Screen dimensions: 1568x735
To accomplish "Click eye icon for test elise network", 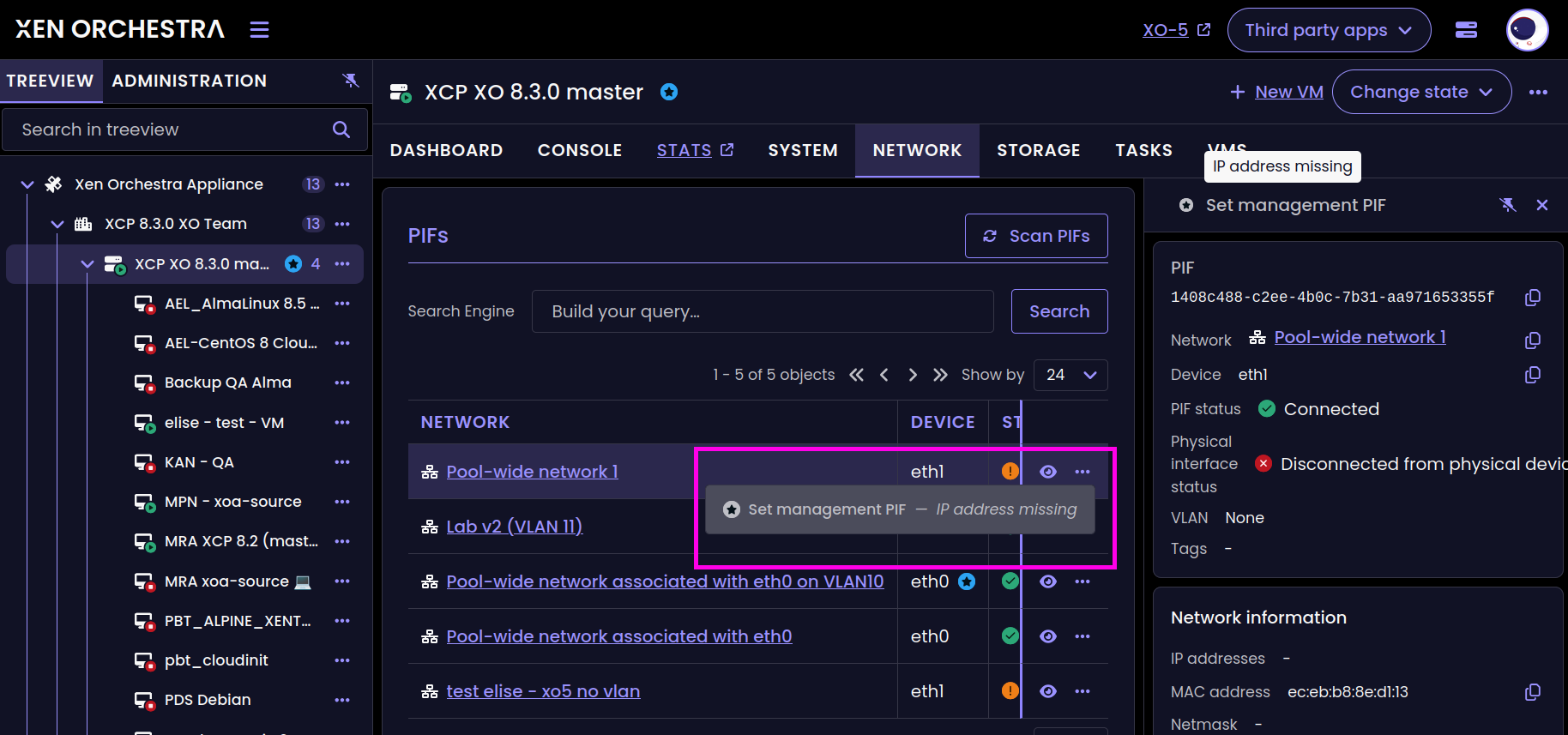I will (1048, 691).
